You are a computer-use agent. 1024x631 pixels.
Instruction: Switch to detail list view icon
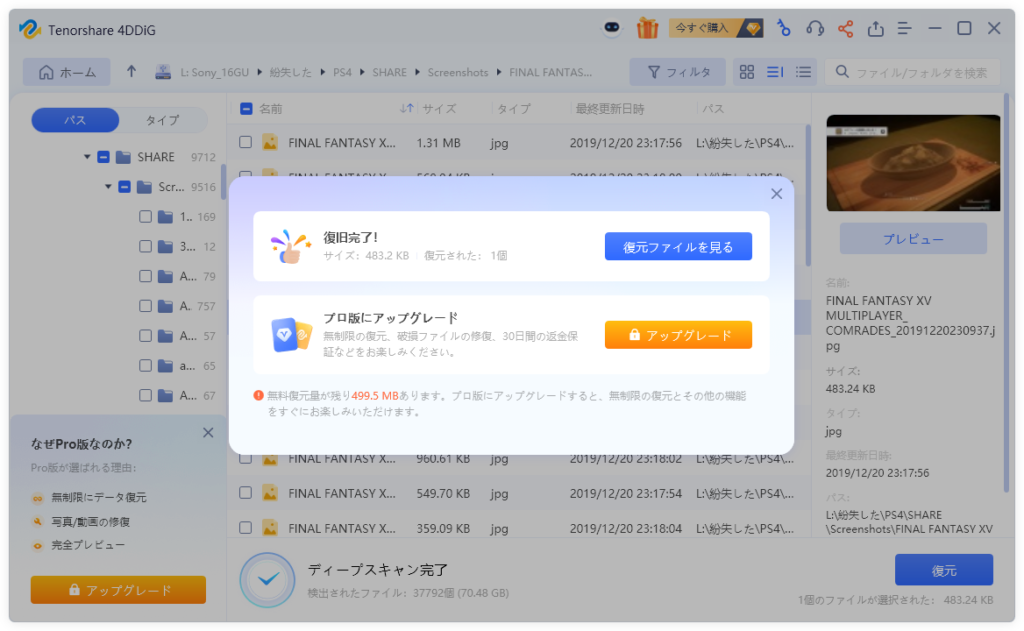tap(775, 73)
